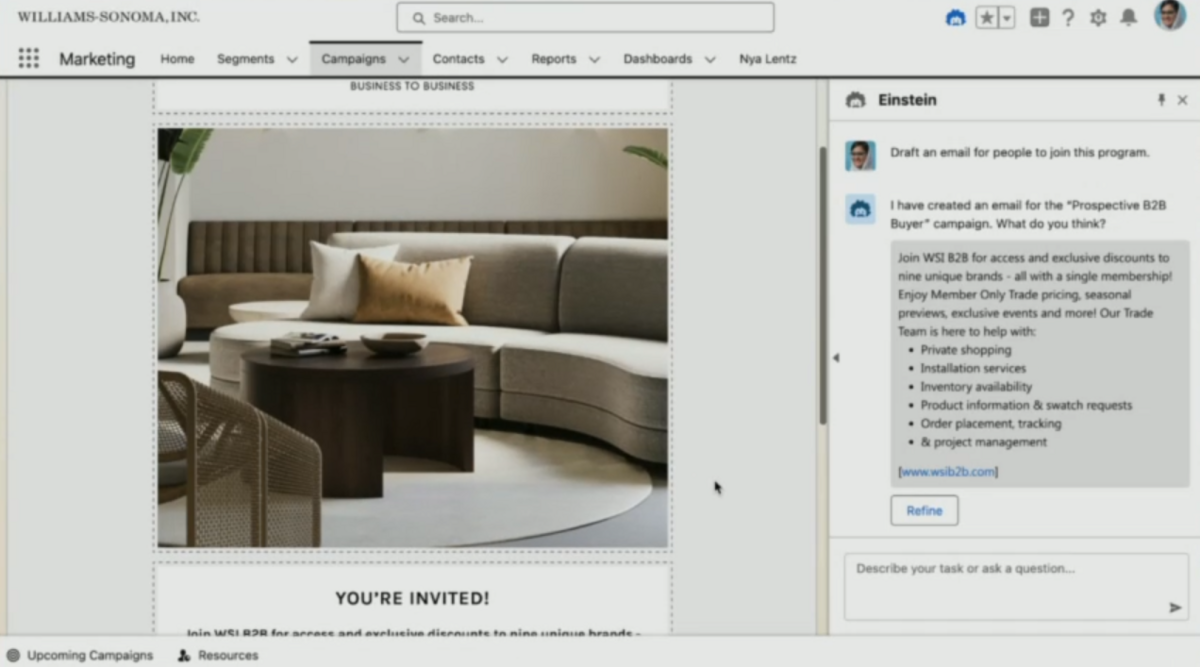
Task: Click the Upcoming Campaigns icon in utility bar
Action: point(13,655)
